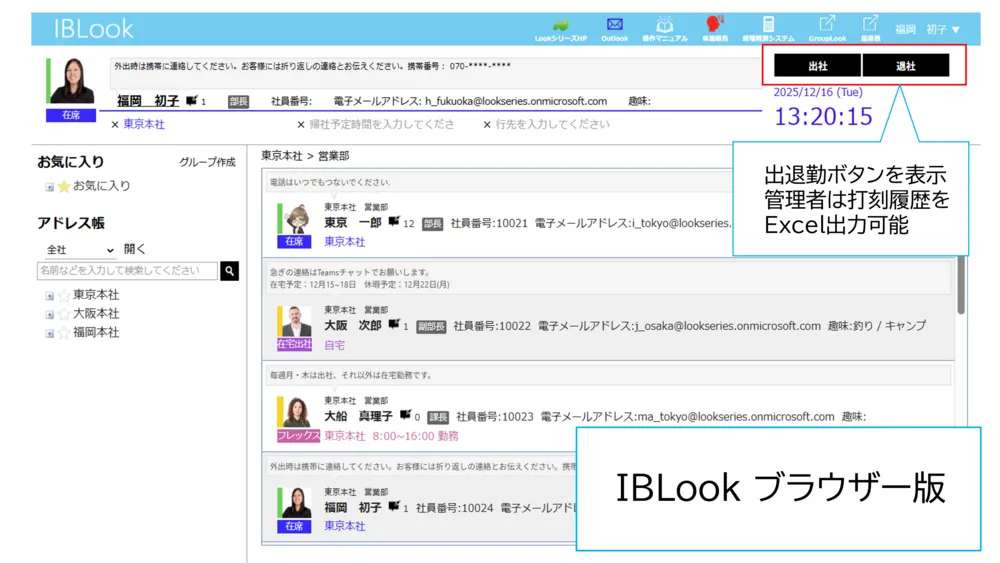Click 東京本社 8:00~16:00 勤務 under 大船 真理子
This screenshot has width=1000, height=563.
(x=391, y=436)
